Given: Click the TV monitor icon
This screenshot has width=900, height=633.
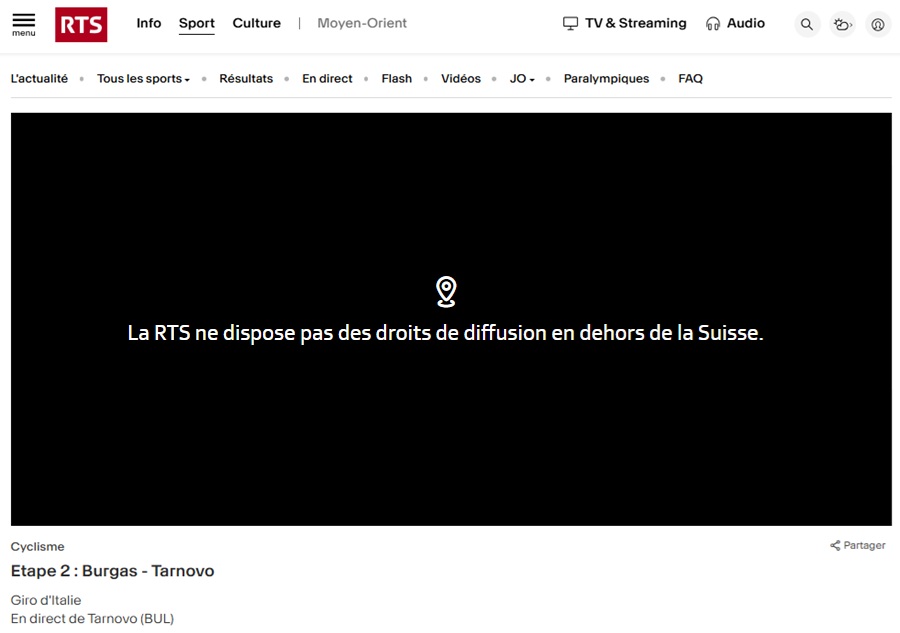Looking at the screenshot, I should [x=570, y=24].
